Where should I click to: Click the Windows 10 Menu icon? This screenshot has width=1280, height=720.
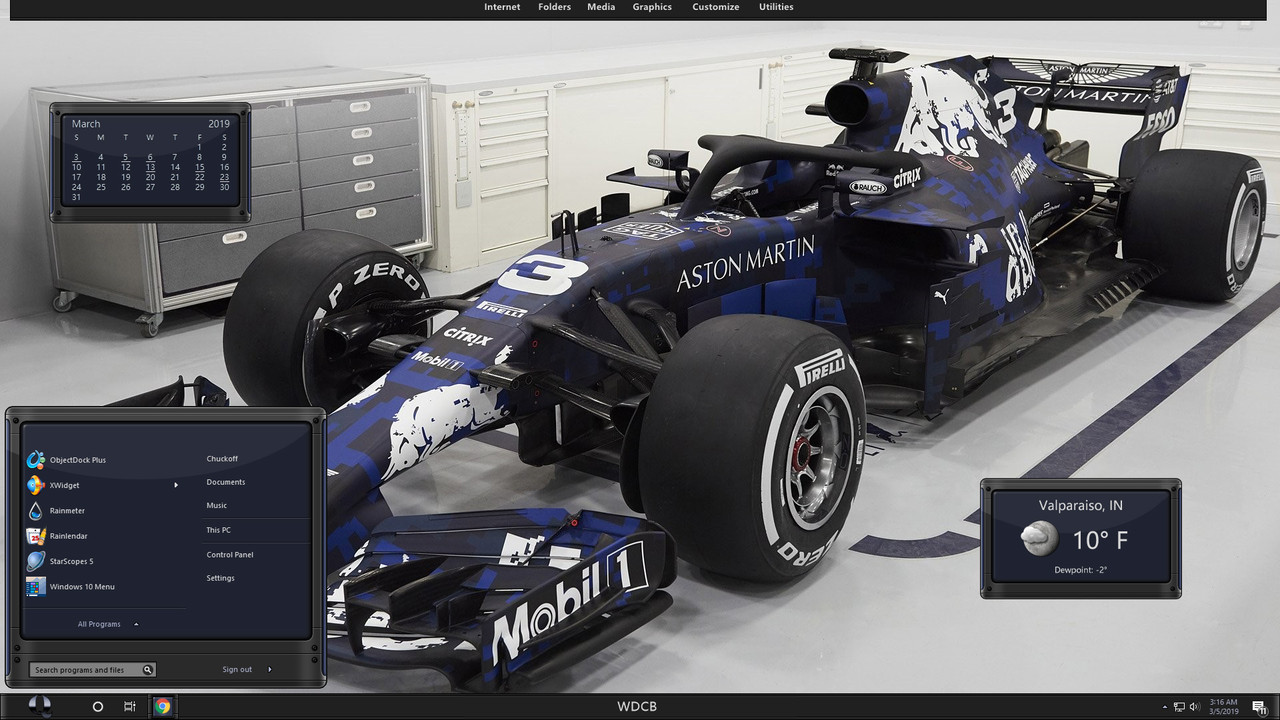[36, 587]
